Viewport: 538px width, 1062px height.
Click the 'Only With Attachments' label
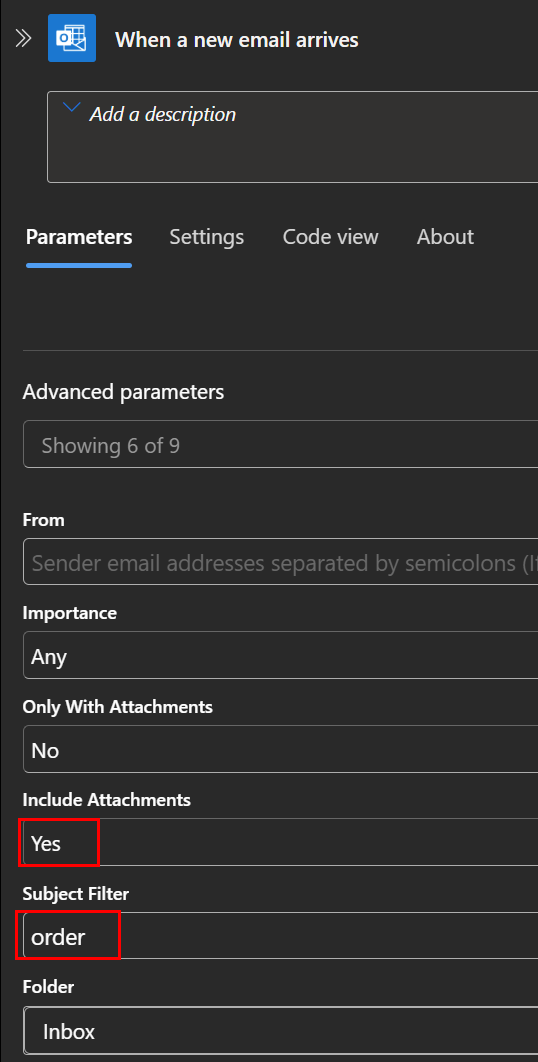coord(118,707)
